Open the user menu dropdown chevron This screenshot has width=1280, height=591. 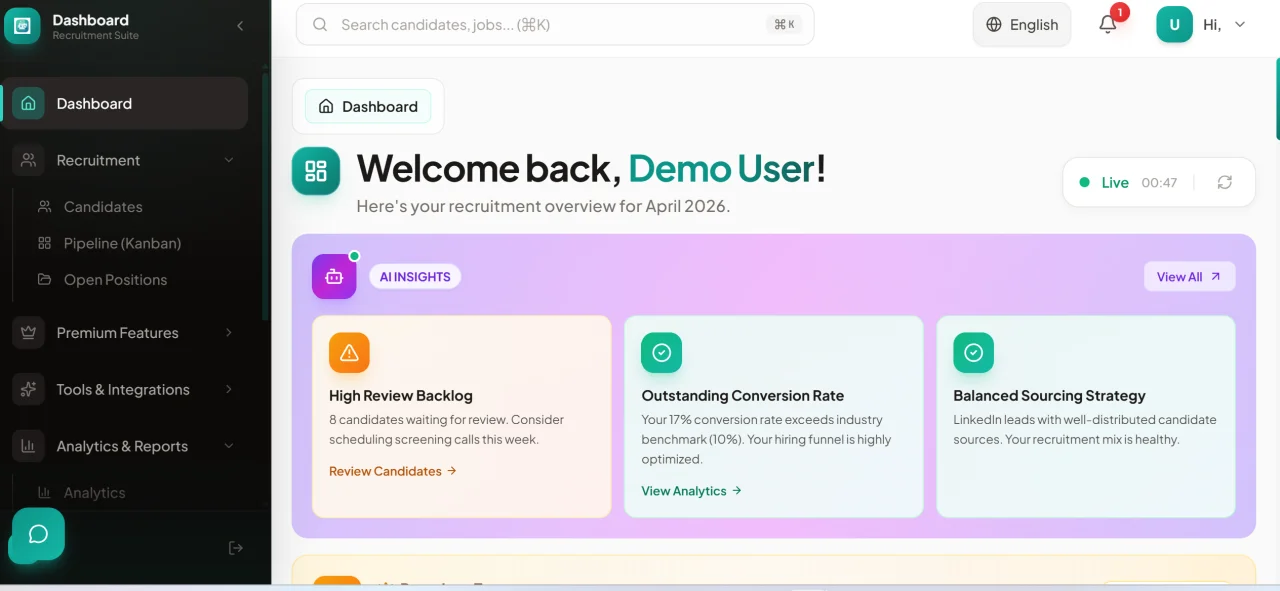[x=1240, y=25]
